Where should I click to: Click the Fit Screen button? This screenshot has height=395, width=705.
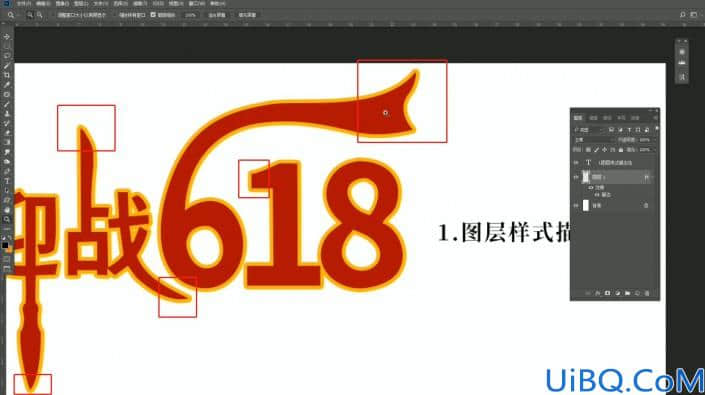point(217,15)
